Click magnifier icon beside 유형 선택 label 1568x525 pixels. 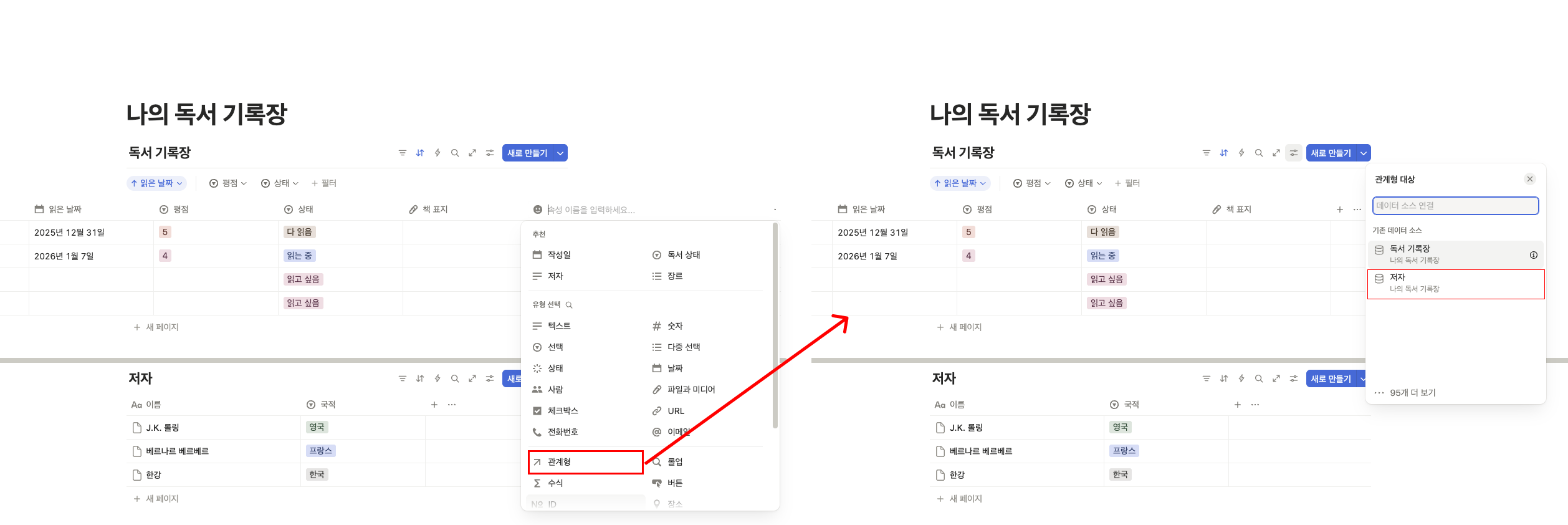pos(569,305)
